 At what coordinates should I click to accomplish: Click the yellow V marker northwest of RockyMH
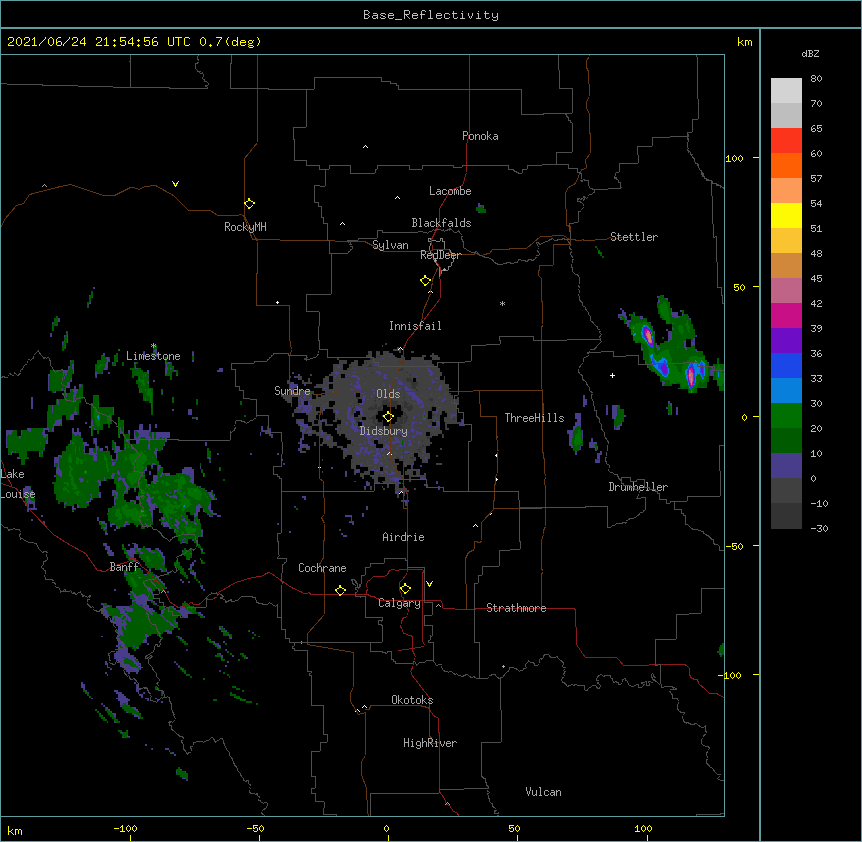click(175, 184)
